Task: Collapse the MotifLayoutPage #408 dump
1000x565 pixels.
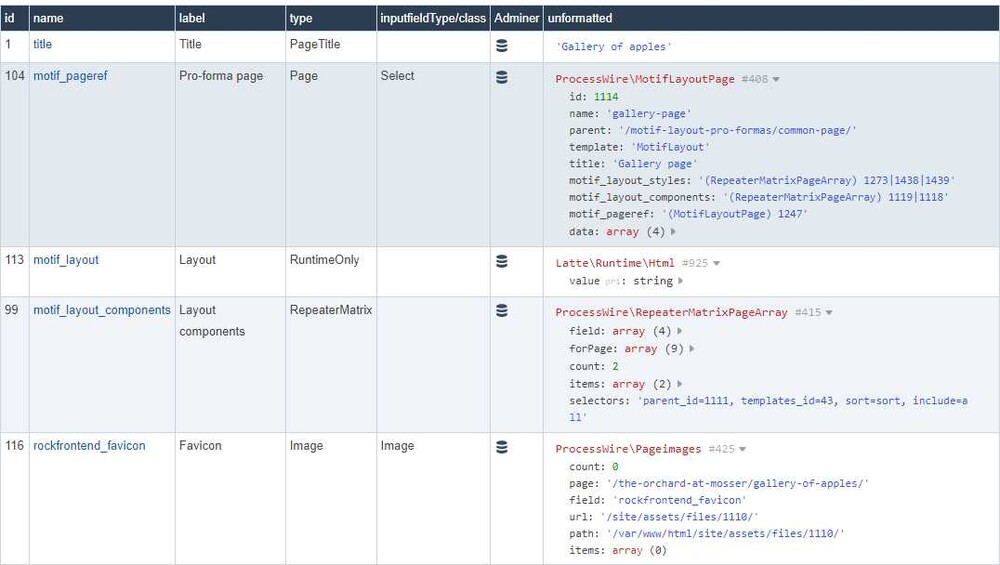Action: tap(776, 80)
